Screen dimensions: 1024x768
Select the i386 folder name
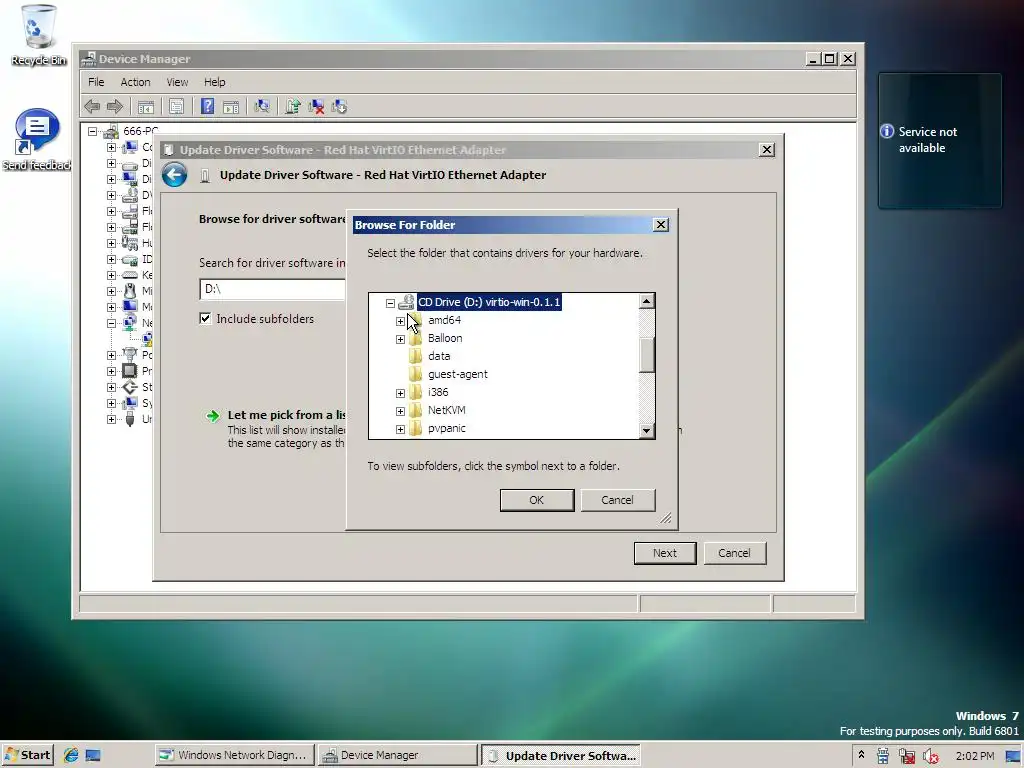[x=438, y=392]
